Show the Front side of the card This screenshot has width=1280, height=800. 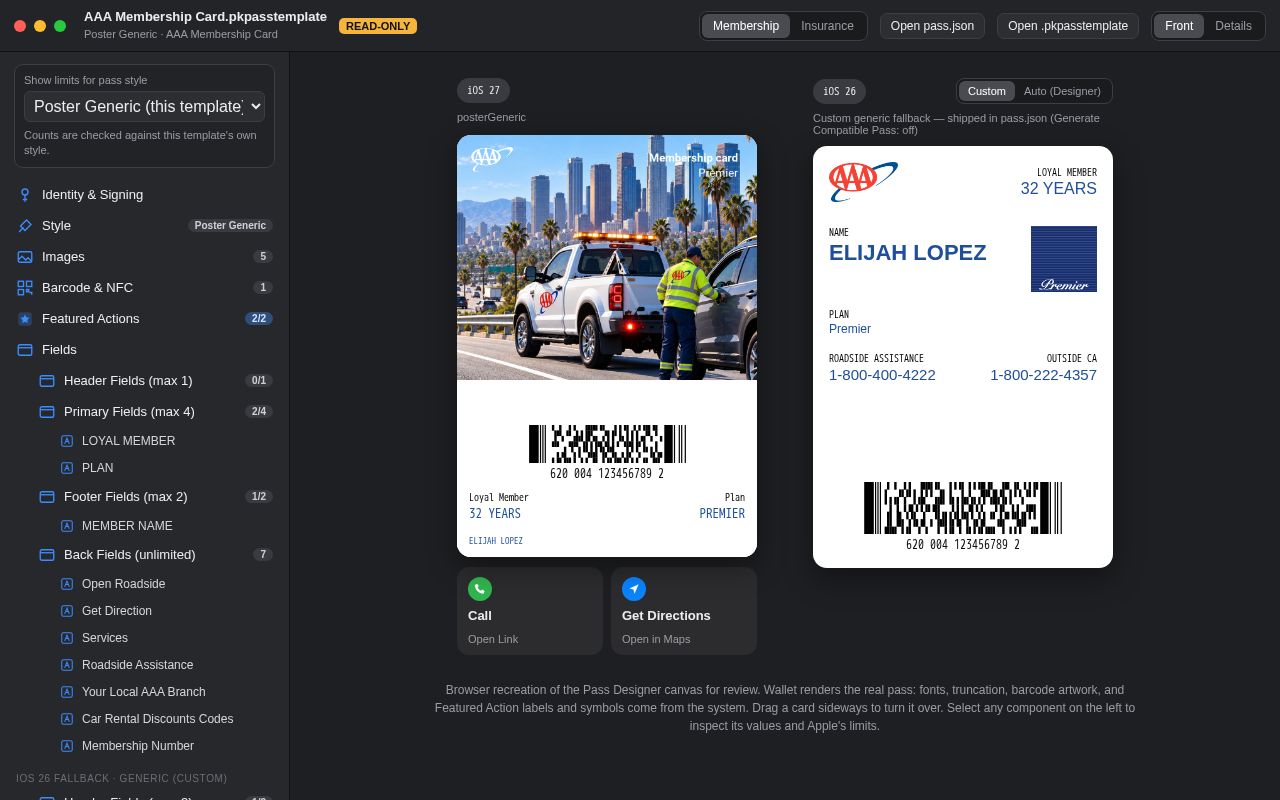click(1179, 26)
